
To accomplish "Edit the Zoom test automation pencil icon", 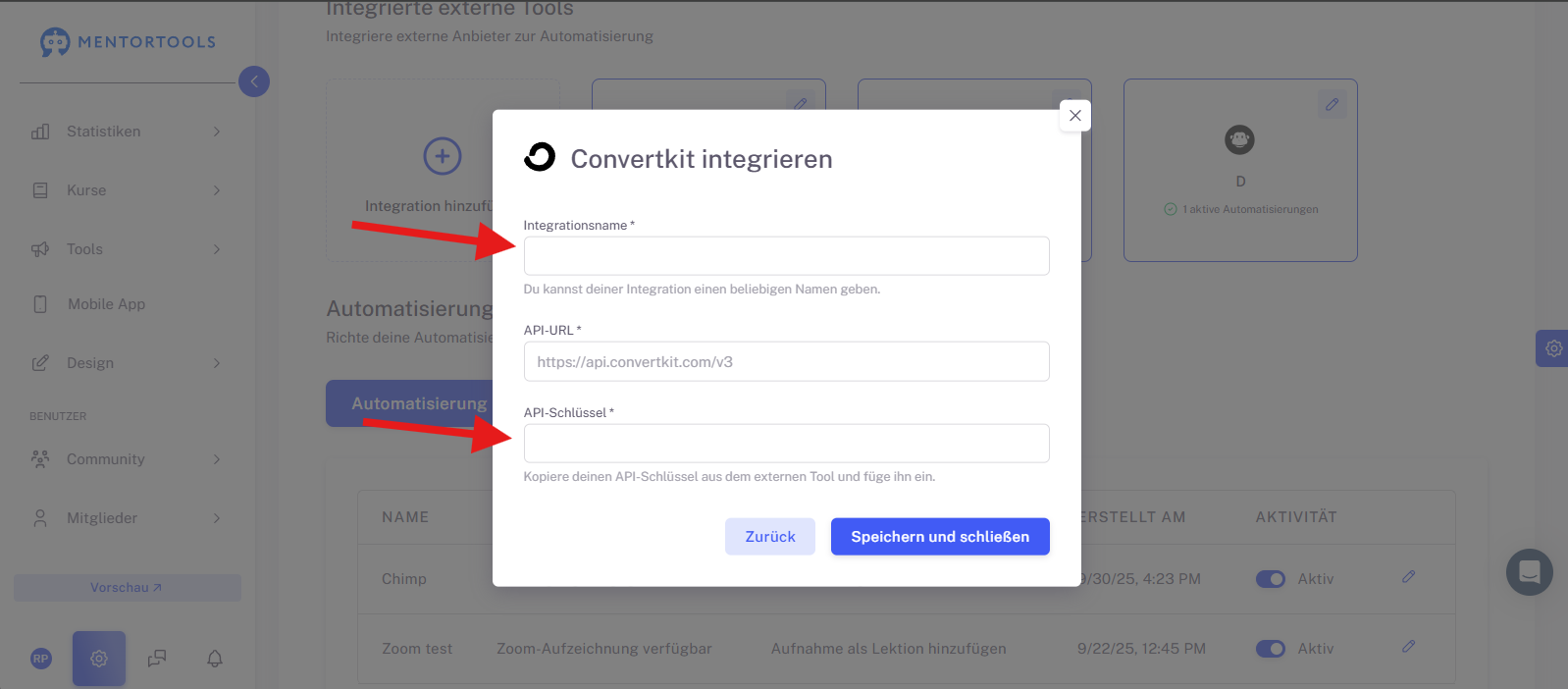I will 1408,647.
